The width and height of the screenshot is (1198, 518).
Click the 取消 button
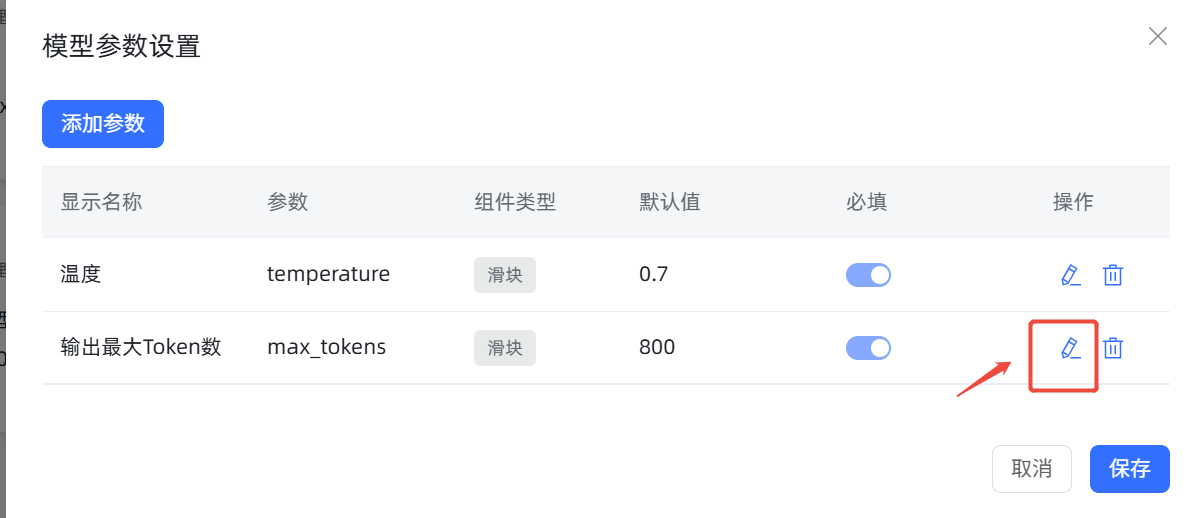click(1031, 469)
